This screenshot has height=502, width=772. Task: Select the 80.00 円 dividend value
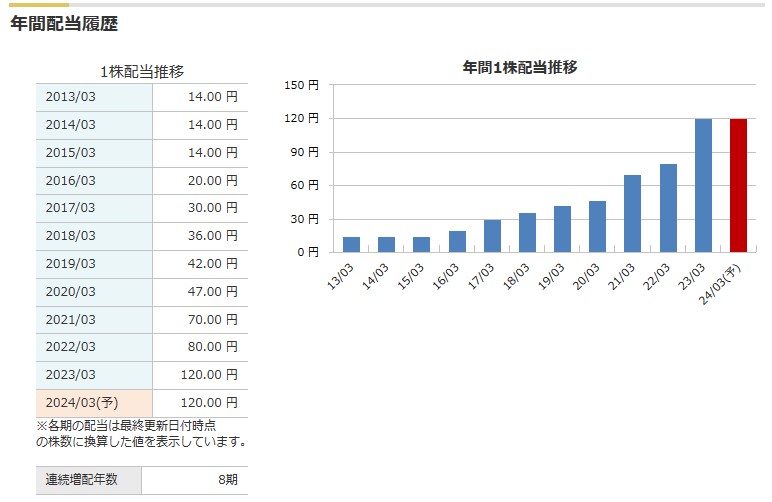pyautogui.click(x=213, y=347)
